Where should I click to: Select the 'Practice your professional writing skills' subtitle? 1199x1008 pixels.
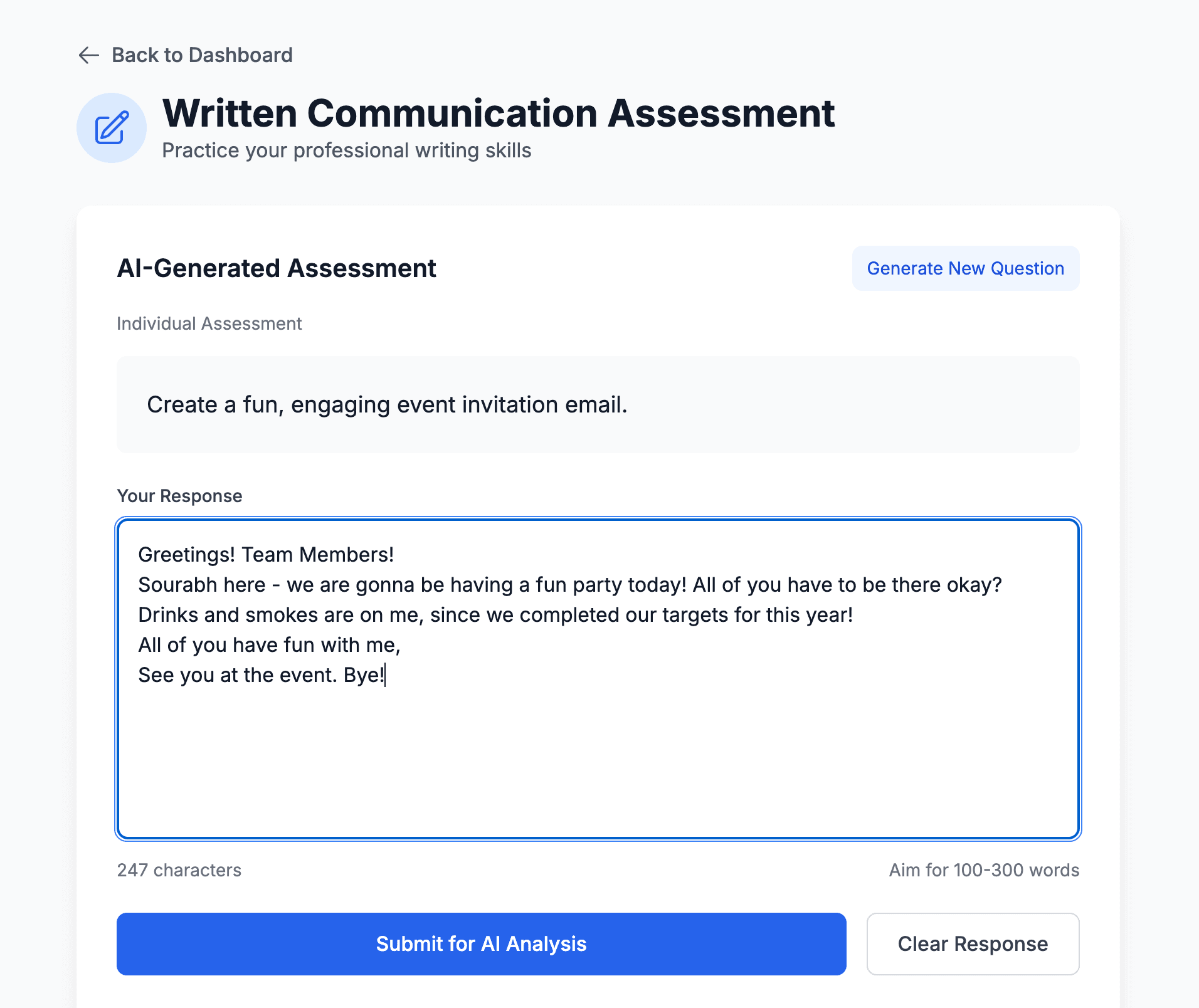coord(346,150)
